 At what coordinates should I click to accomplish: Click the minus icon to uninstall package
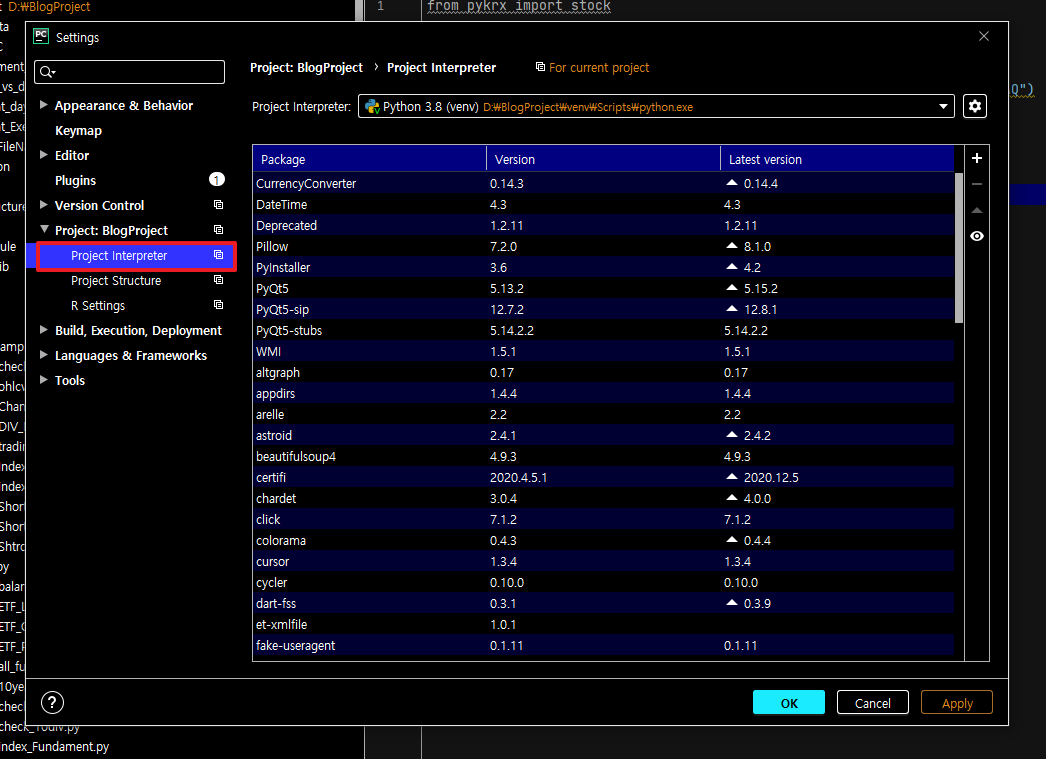point(977,184)
